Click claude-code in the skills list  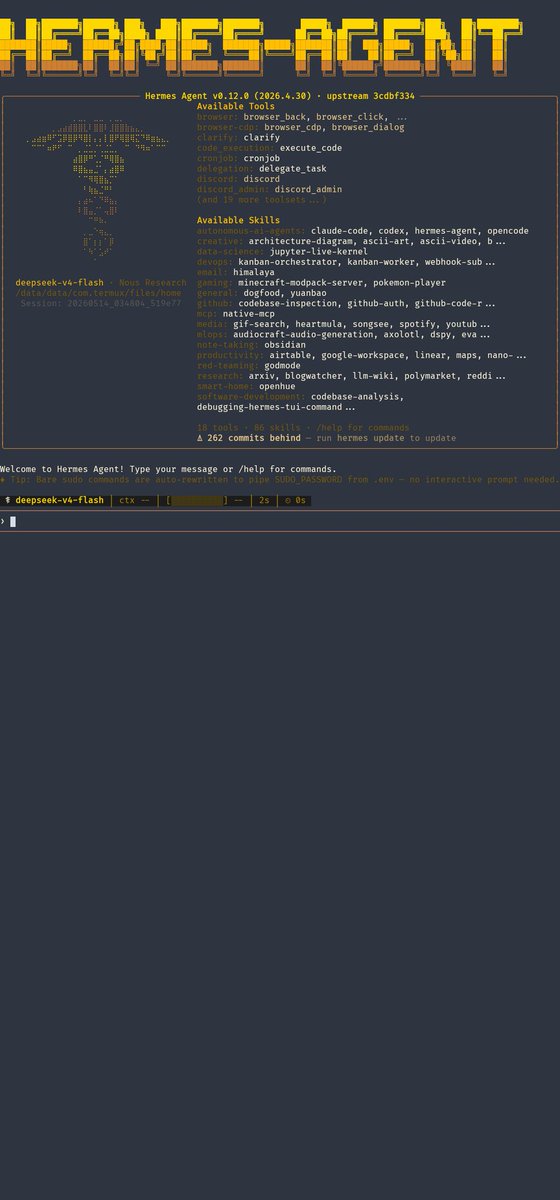click(337, 231)
